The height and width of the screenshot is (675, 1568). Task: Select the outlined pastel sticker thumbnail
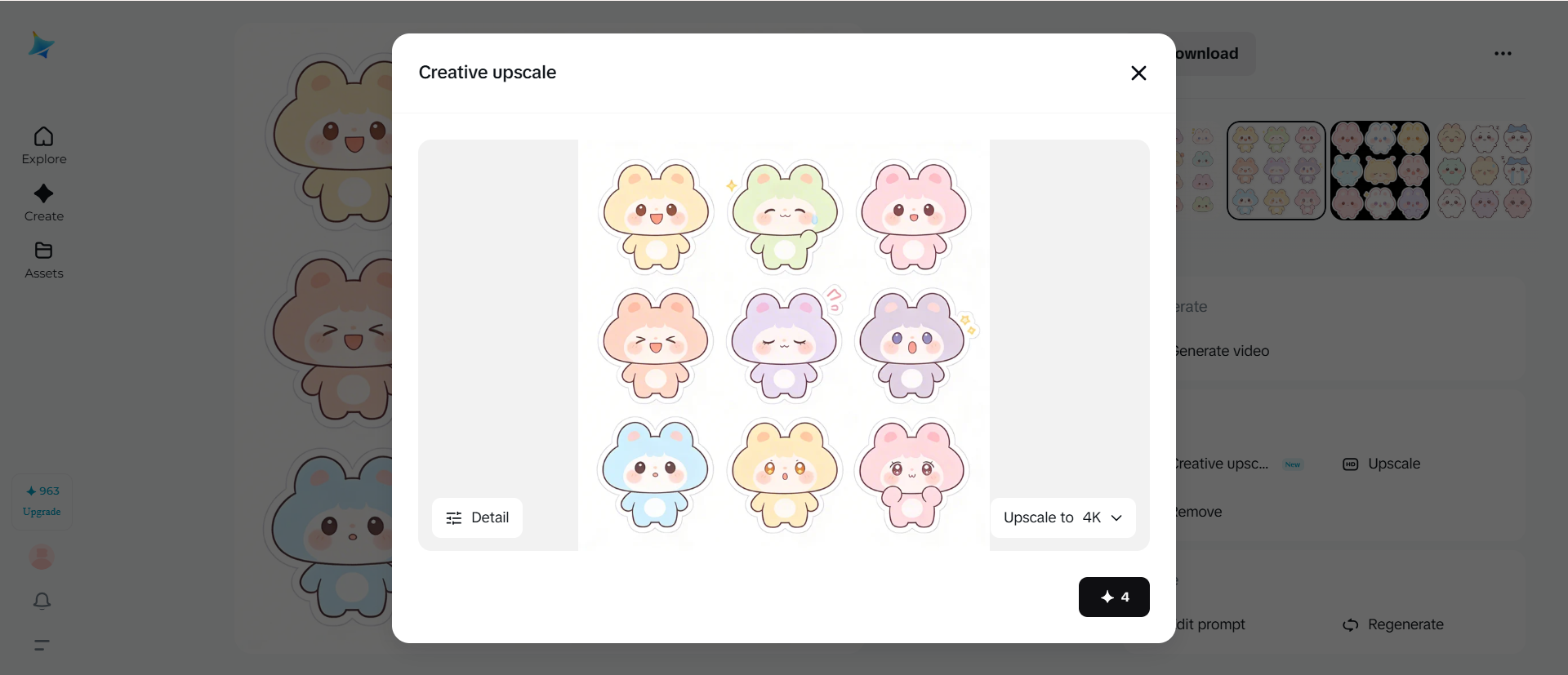pos(1276,171)
